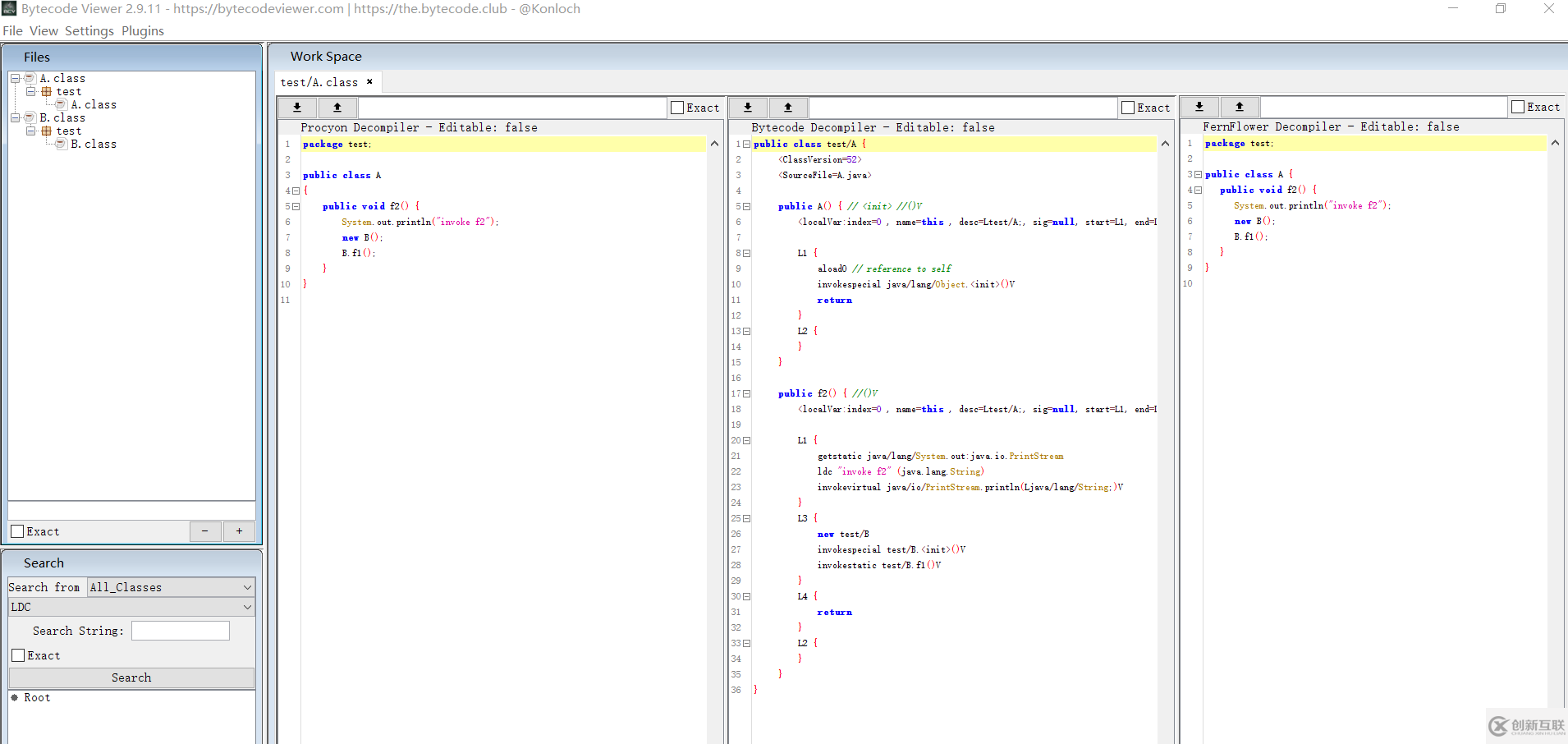
Task: Fold f2 method at line 5 in Procyon pane
Action: click(x=296, y=206)
